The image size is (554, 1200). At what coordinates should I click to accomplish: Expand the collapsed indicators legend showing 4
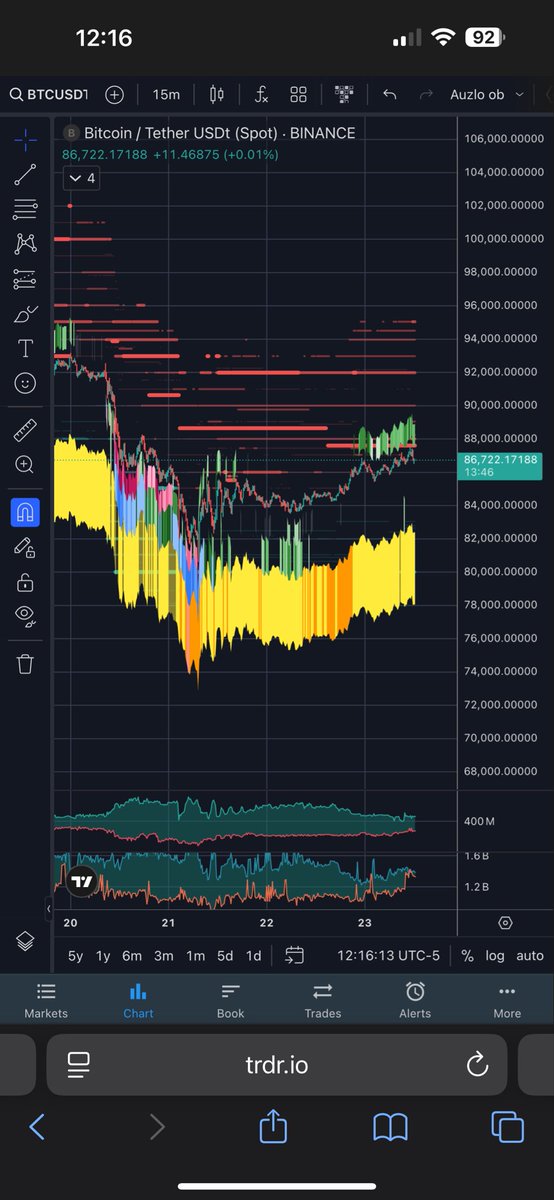81,178
